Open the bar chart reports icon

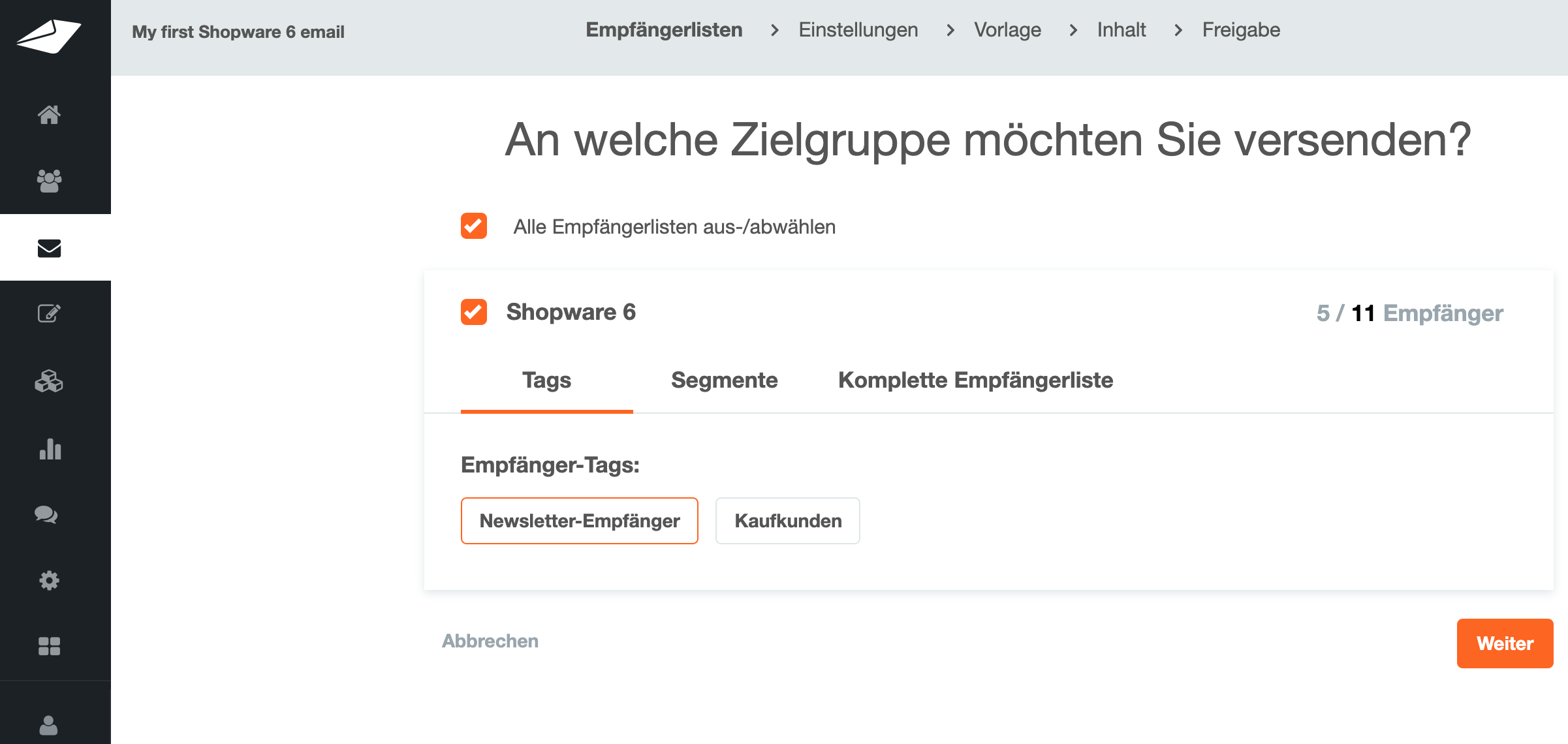tap(50, 449)
